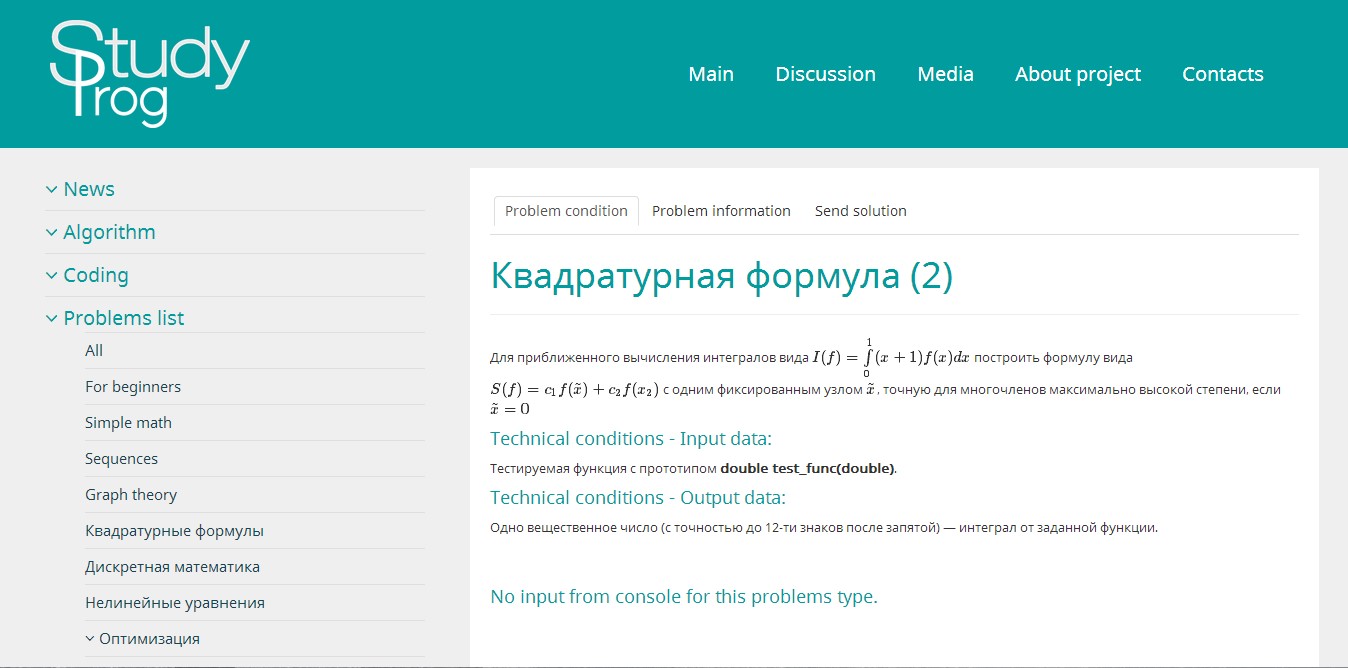Image resolution: width=1348 pixels, height=668 pixels.
Task: Select Квадратурные формулы category
Action: [174, 531]
